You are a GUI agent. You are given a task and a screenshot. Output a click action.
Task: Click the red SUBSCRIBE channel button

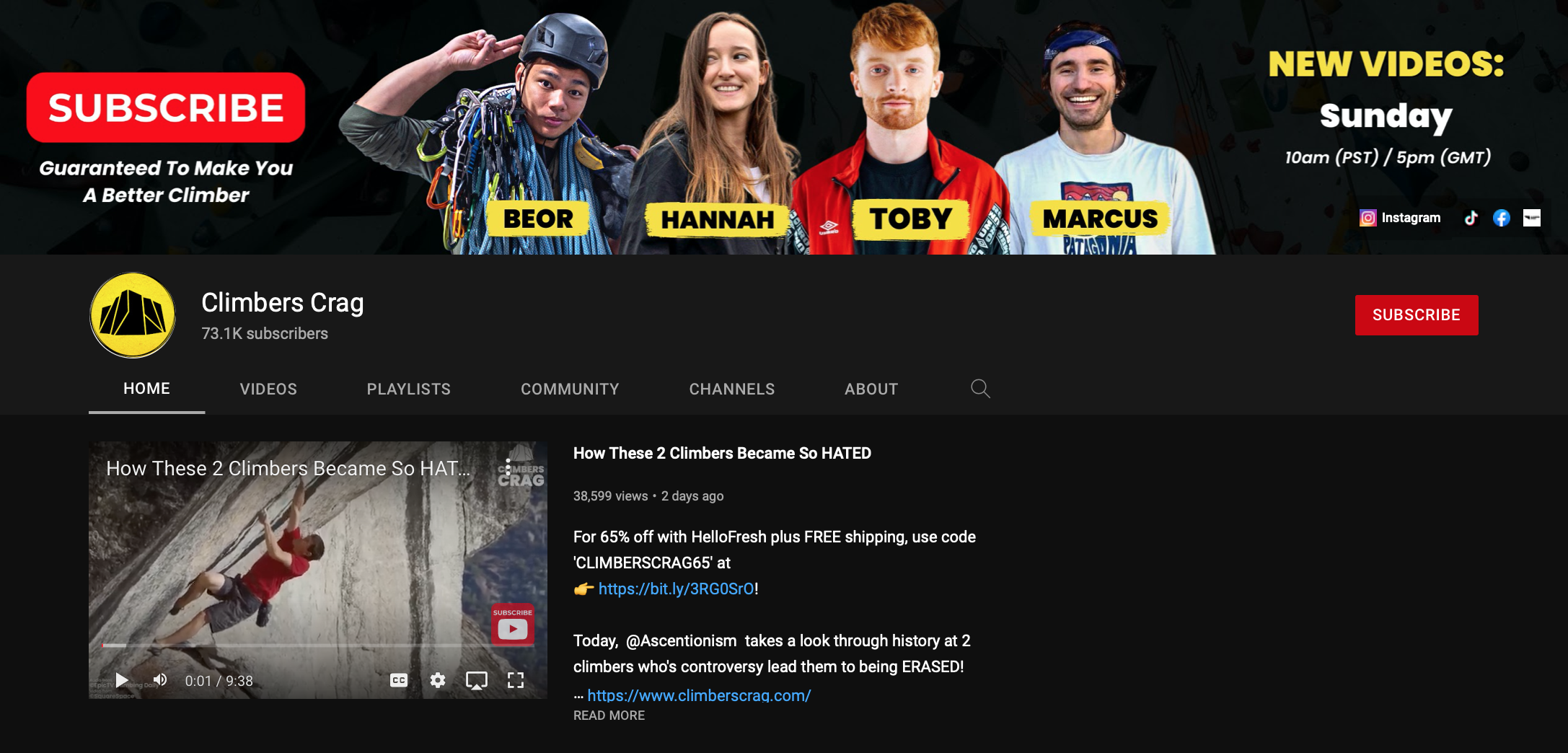1417,315
